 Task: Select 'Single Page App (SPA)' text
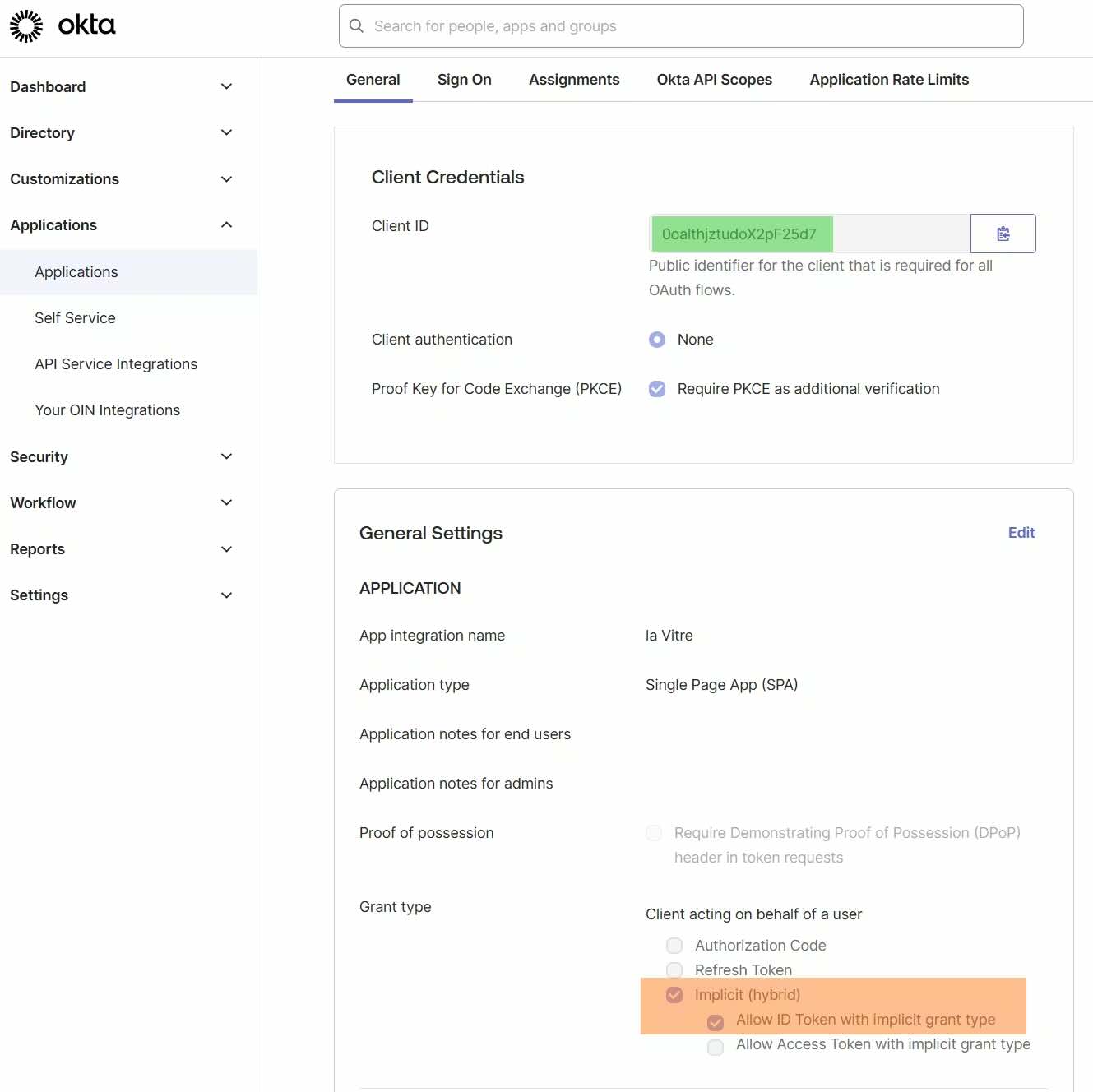coord(722,685)
